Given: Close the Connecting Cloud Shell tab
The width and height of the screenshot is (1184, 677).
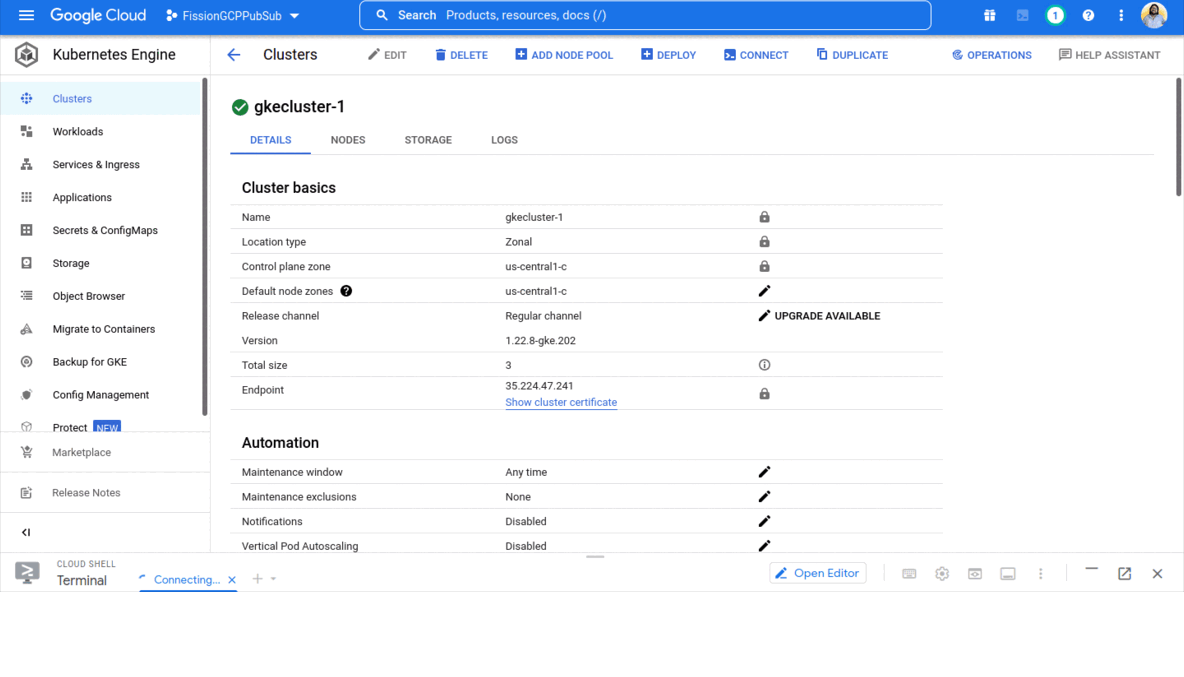Looking at the screenshot, I should (232, 580).
